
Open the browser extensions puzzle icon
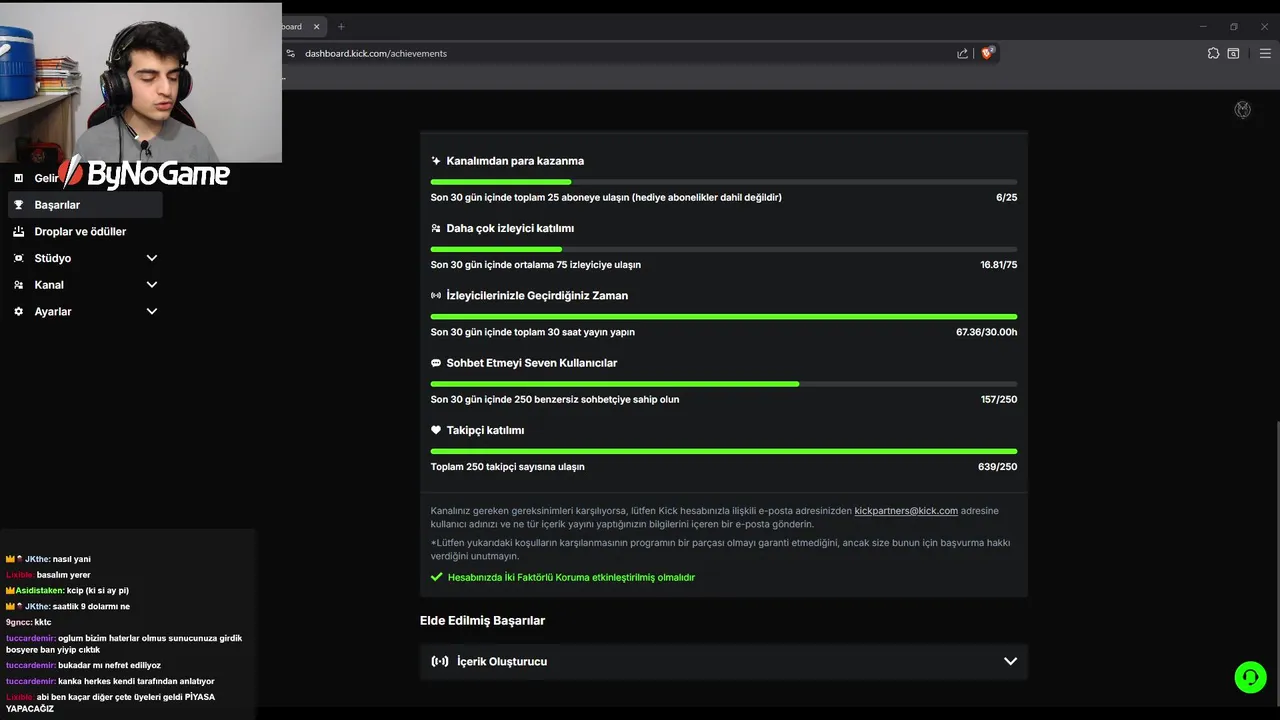1213,53
